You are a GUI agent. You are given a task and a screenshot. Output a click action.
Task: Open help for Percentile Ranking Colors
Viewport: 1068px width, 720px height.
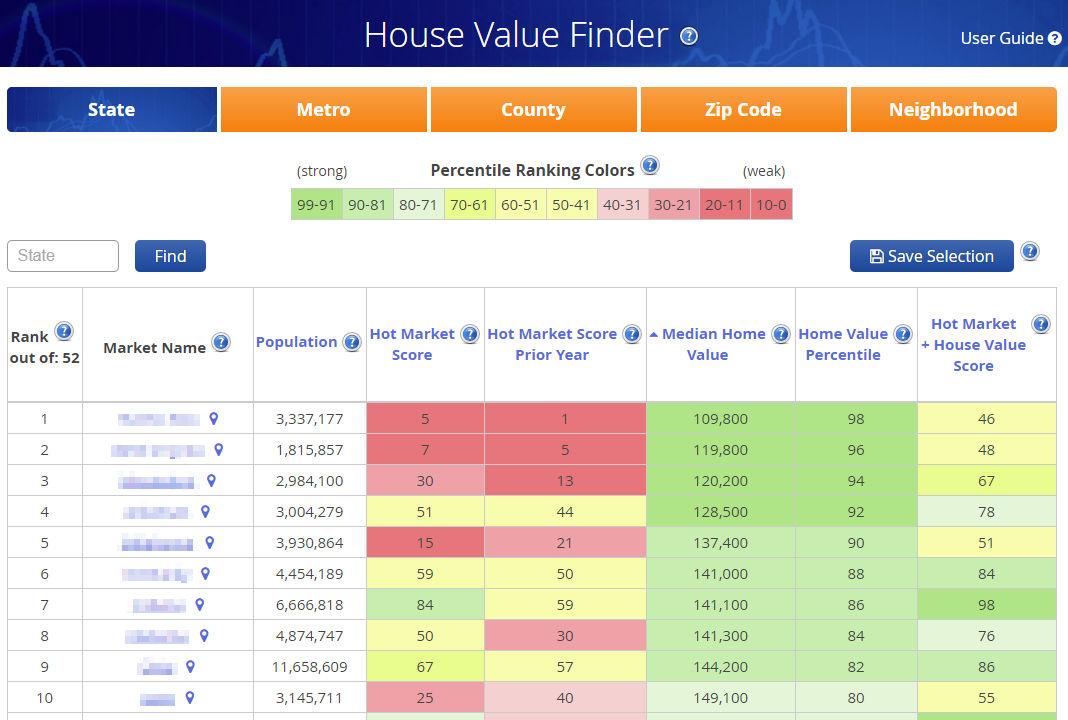(650, 165)
